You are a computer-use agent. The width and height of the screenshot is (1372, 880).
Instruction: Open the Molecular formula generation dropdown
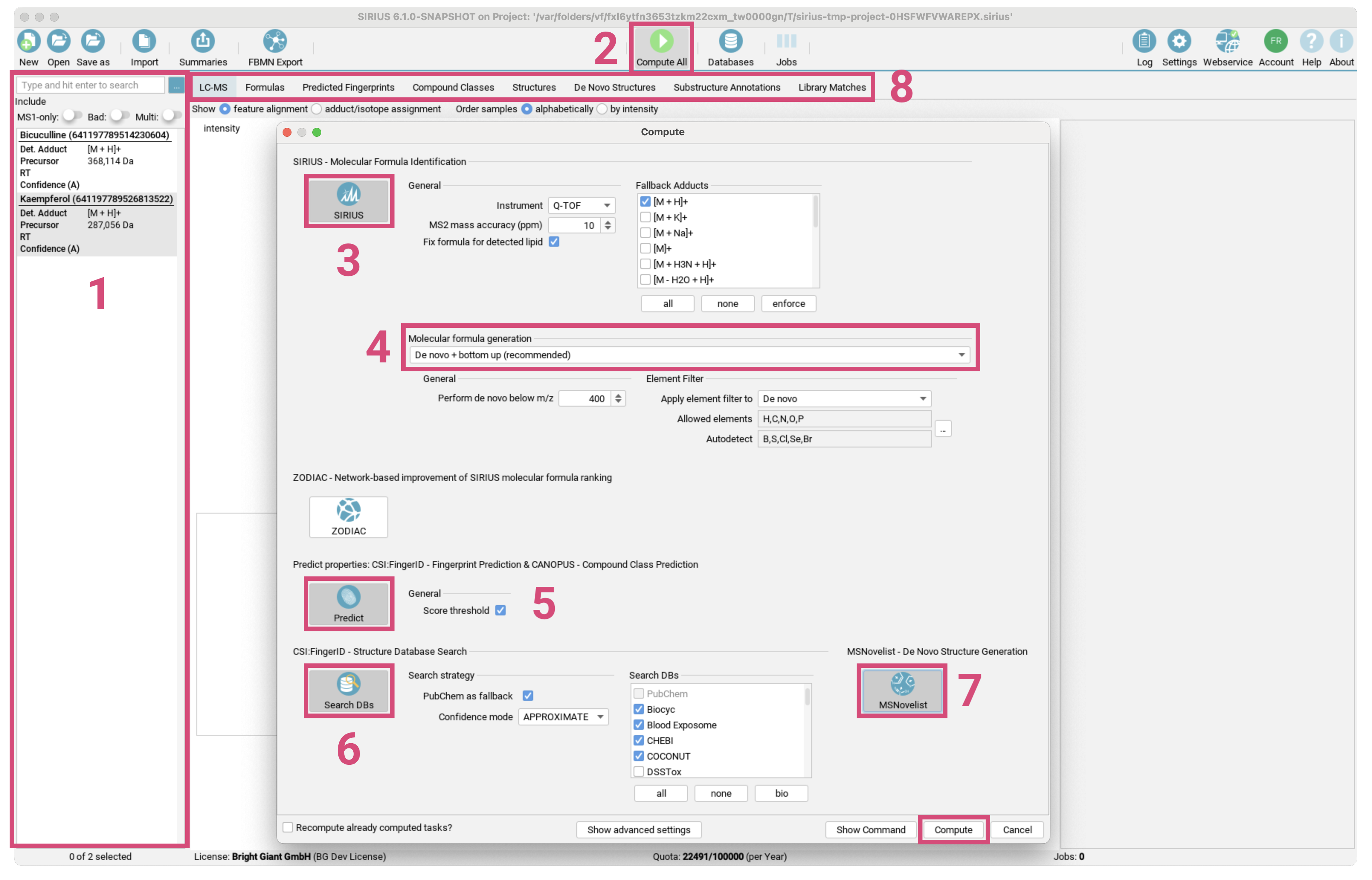[x=689, y=355]
